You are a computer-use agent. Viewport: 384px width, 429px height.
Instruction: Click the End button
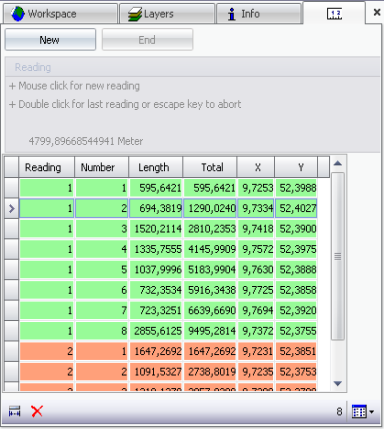tap(147, 40)
